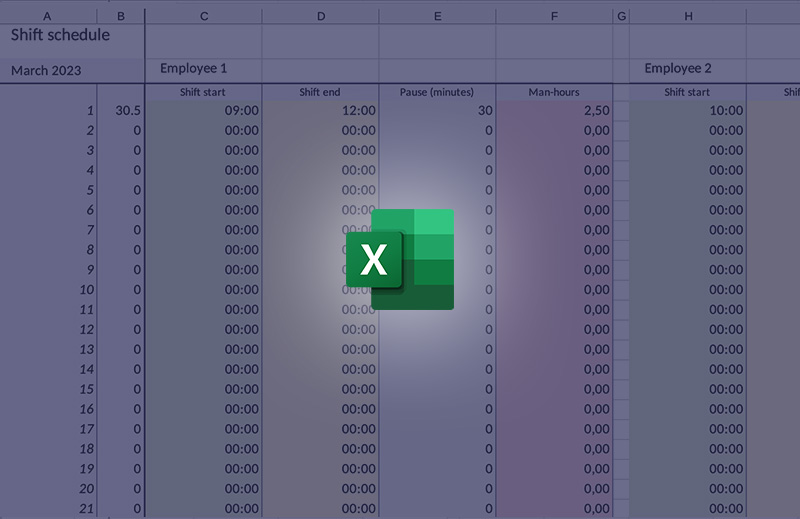Viewport: 800px width, 519px height.
Task: Select column E header
Action: [x=437, y=16]
